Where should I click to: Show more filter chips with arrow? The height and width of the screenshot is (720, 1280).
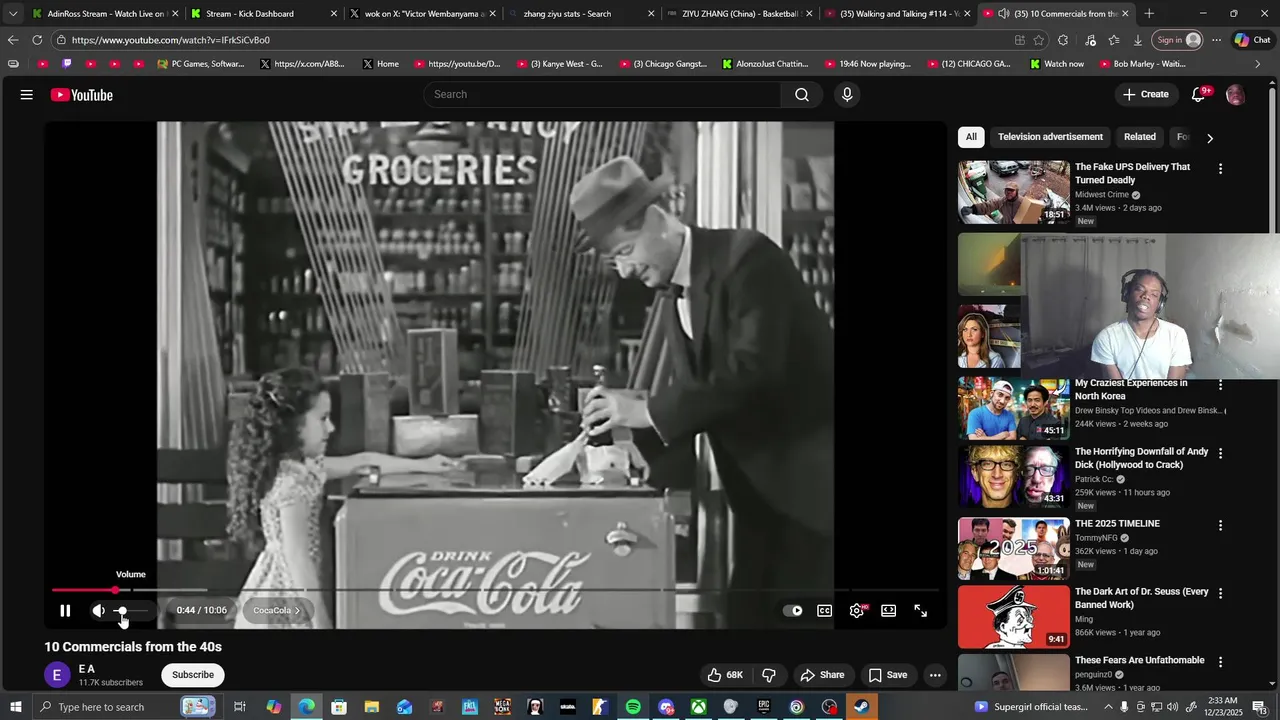click(1210, 138)
